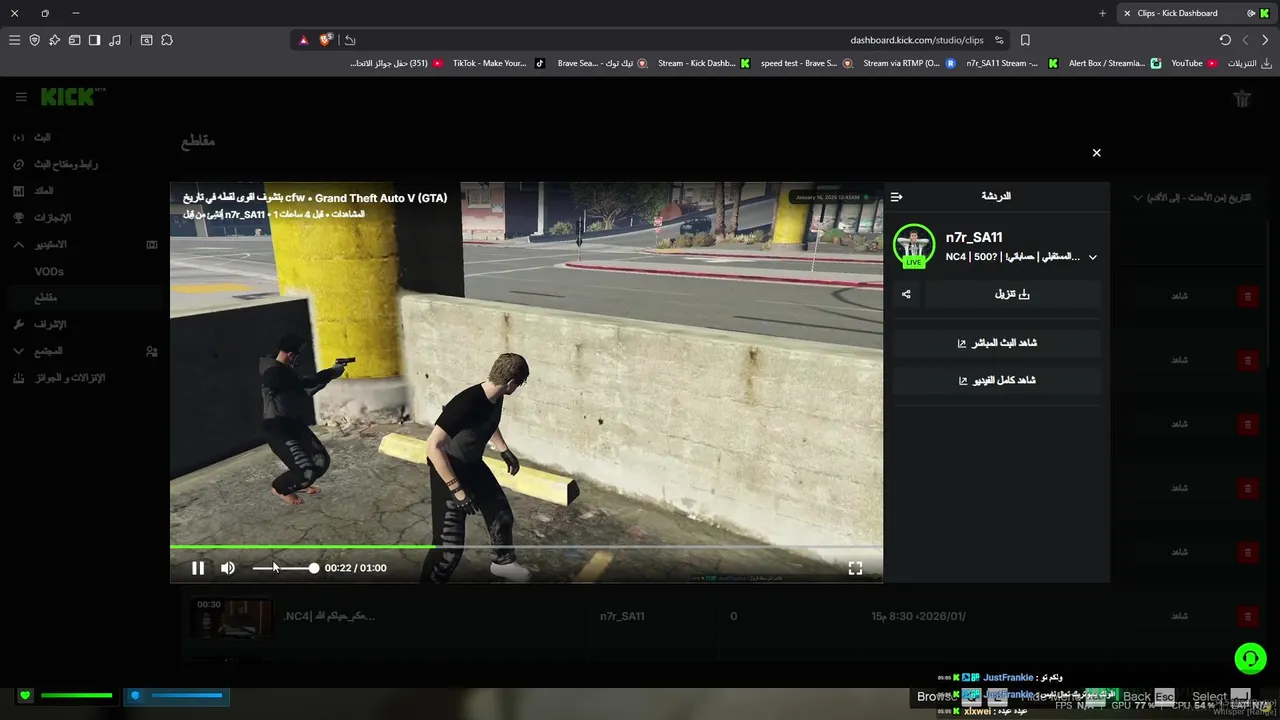Open Brave Shields lion icon
The height and width of the screenshot is (720, 1280).
(326, 40)
